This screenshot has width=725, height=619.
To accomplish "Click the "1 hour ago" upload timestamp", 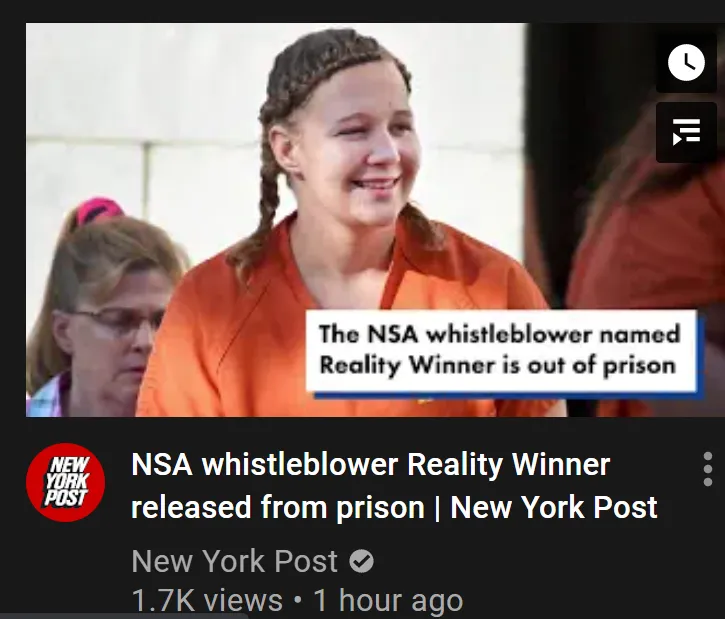I will (388, 600).
